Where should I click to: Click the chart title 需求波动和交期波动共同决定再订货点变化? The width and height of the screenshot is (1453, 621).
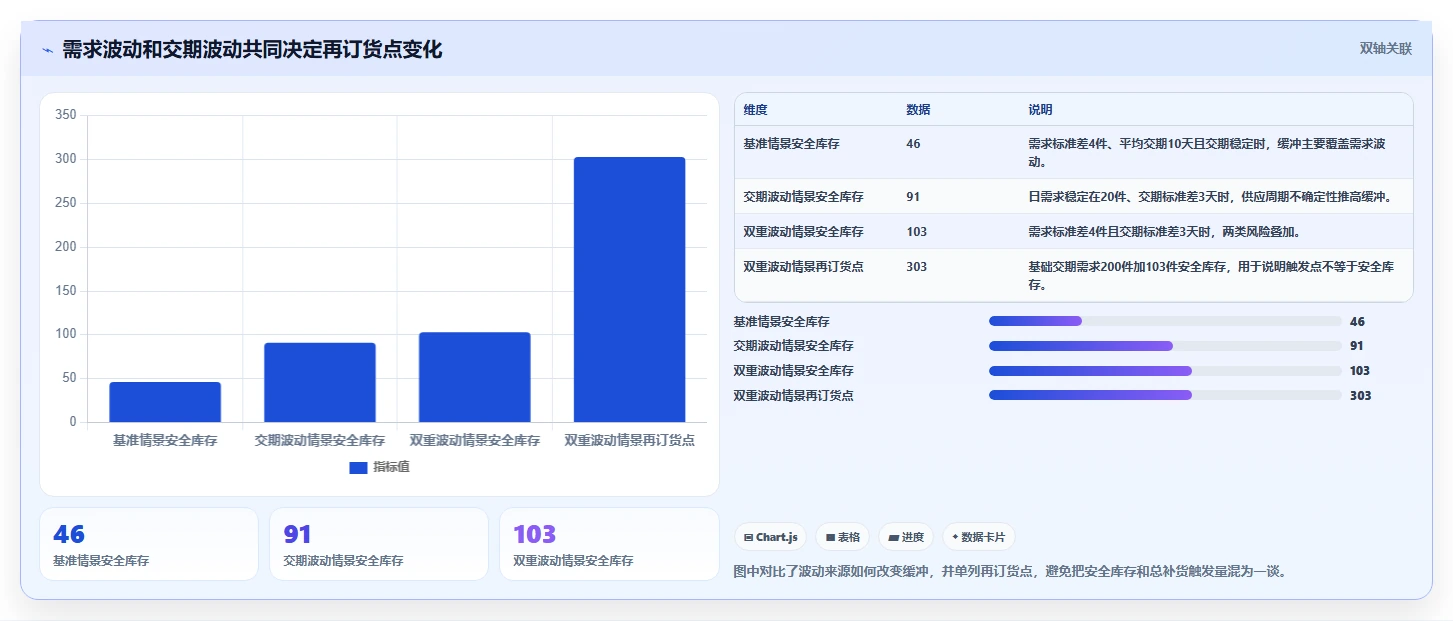point(252,50)
